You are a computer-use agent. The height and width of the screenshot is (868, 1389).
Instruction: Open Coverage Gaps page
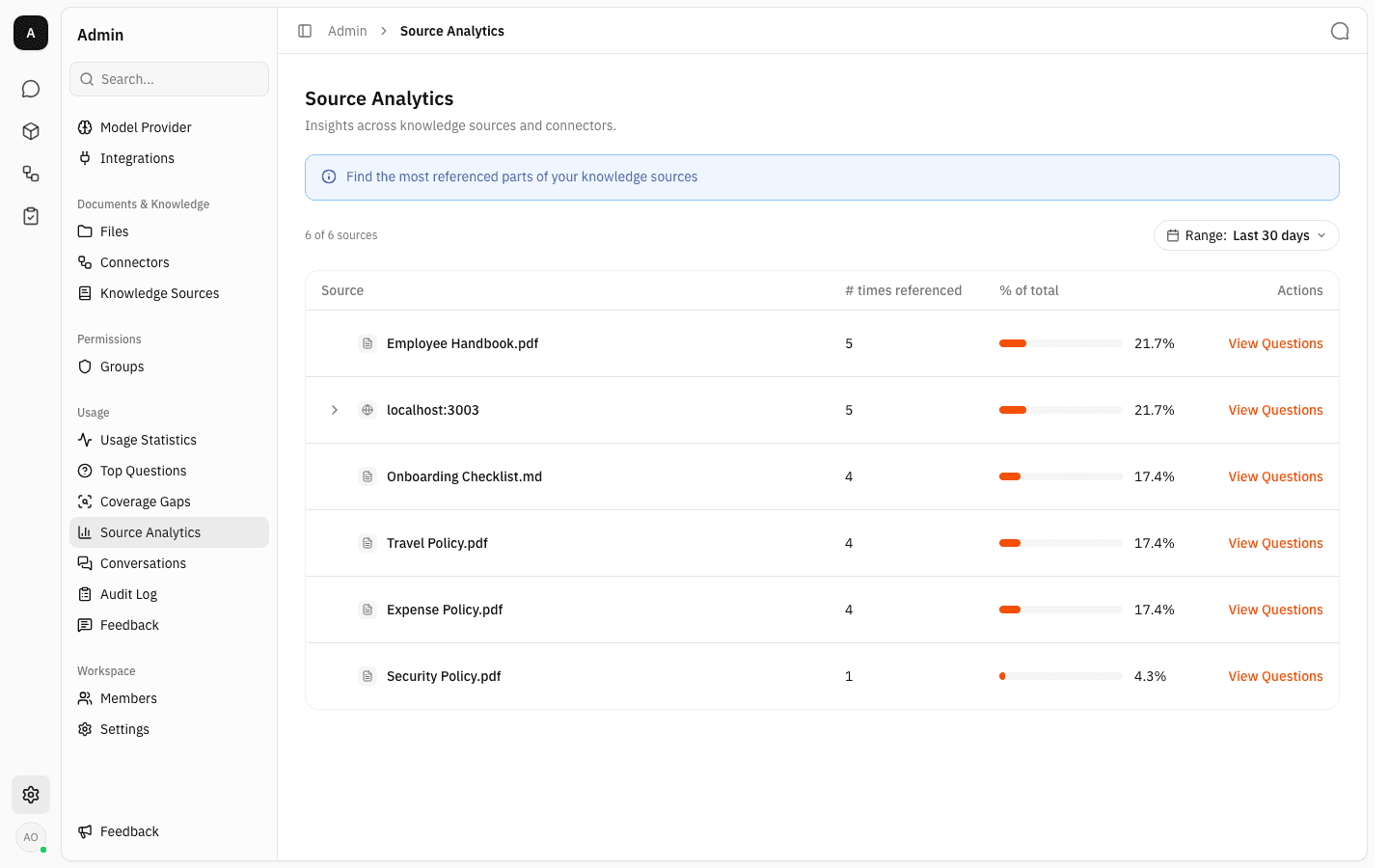click(x=169, y=502)
